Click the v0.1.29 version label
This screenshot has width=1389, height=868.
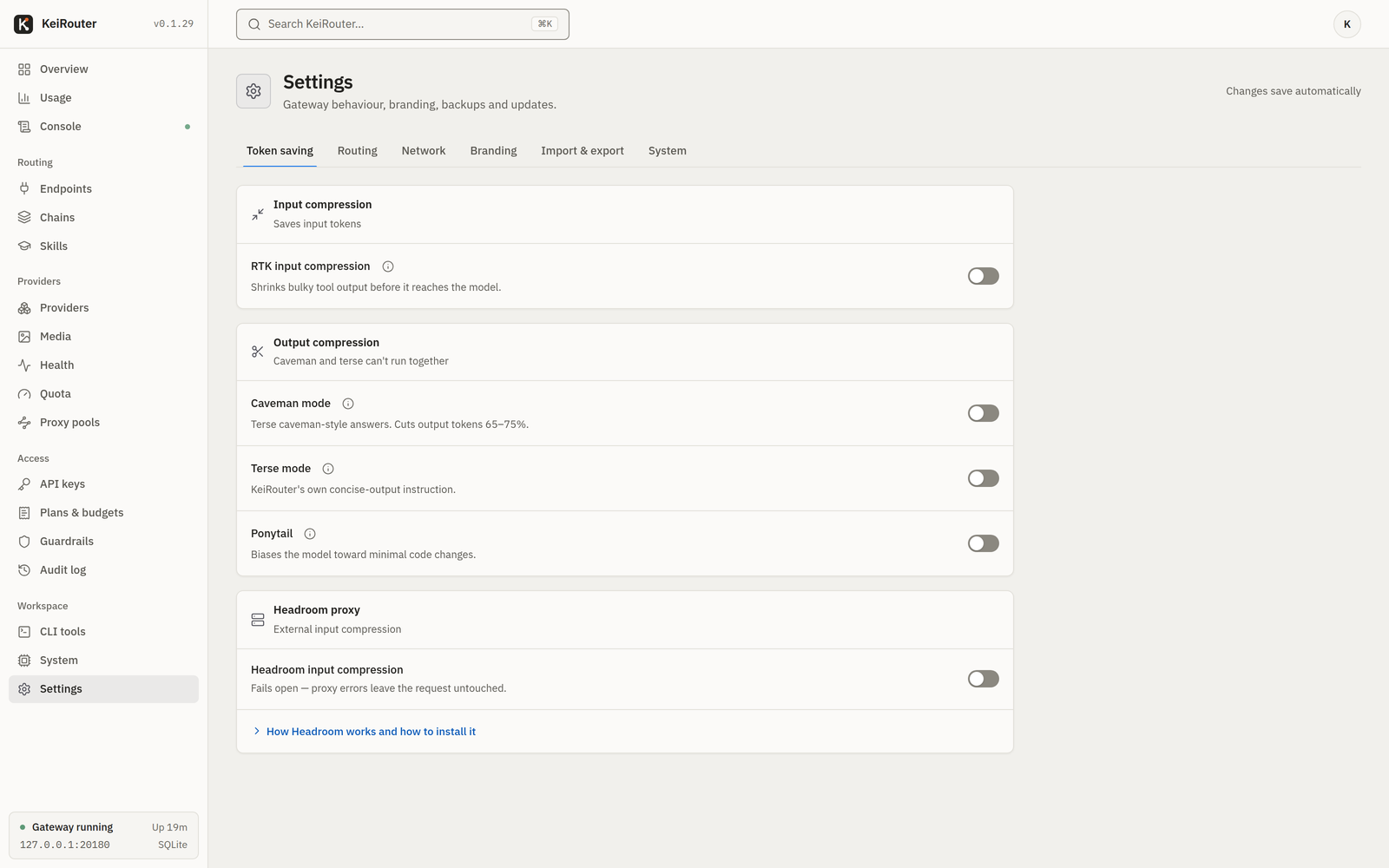tap(174, 24)
